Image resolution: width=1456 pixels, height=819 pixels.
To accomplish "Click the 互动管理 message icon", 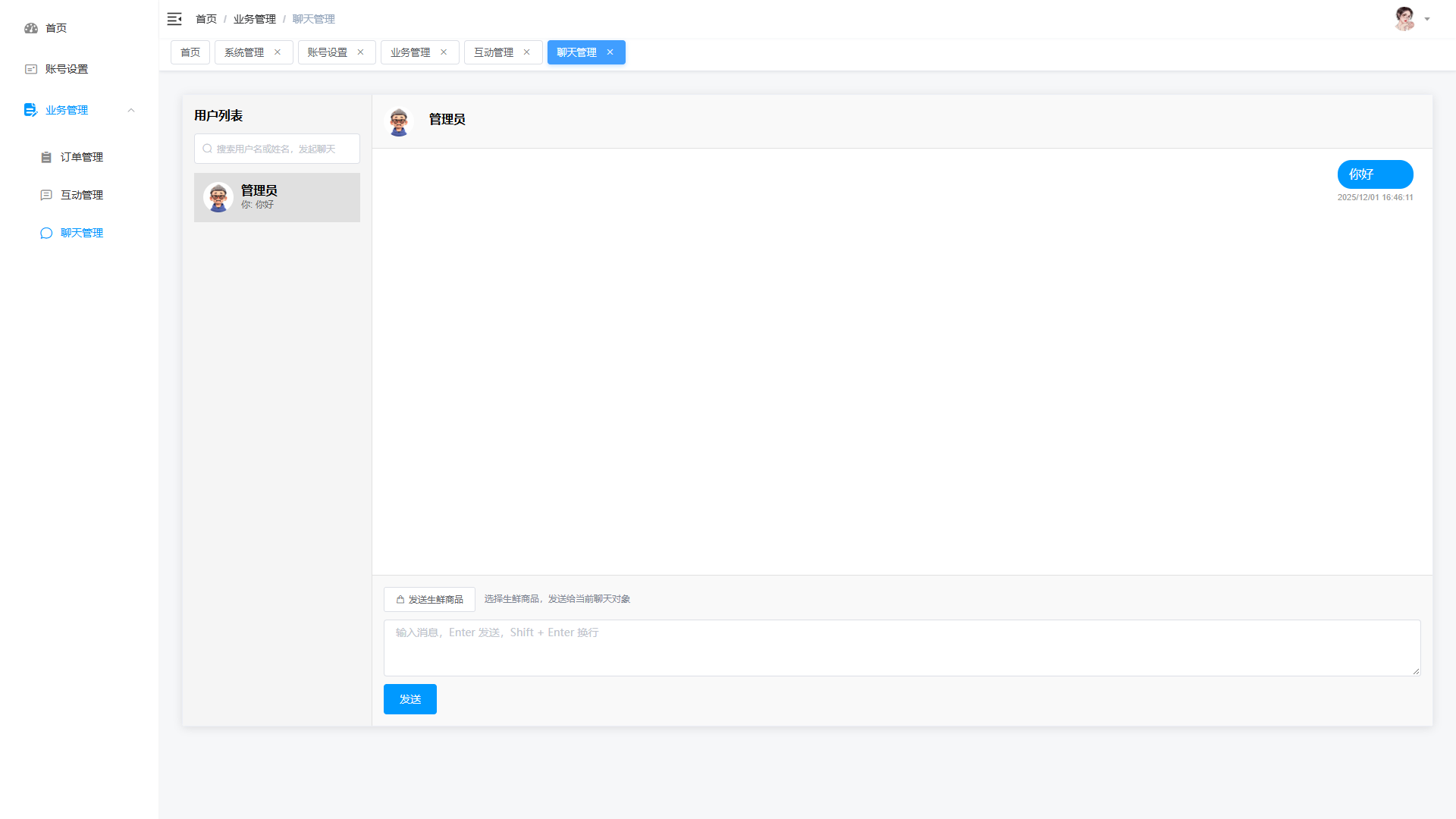I will tap(46, 195).
